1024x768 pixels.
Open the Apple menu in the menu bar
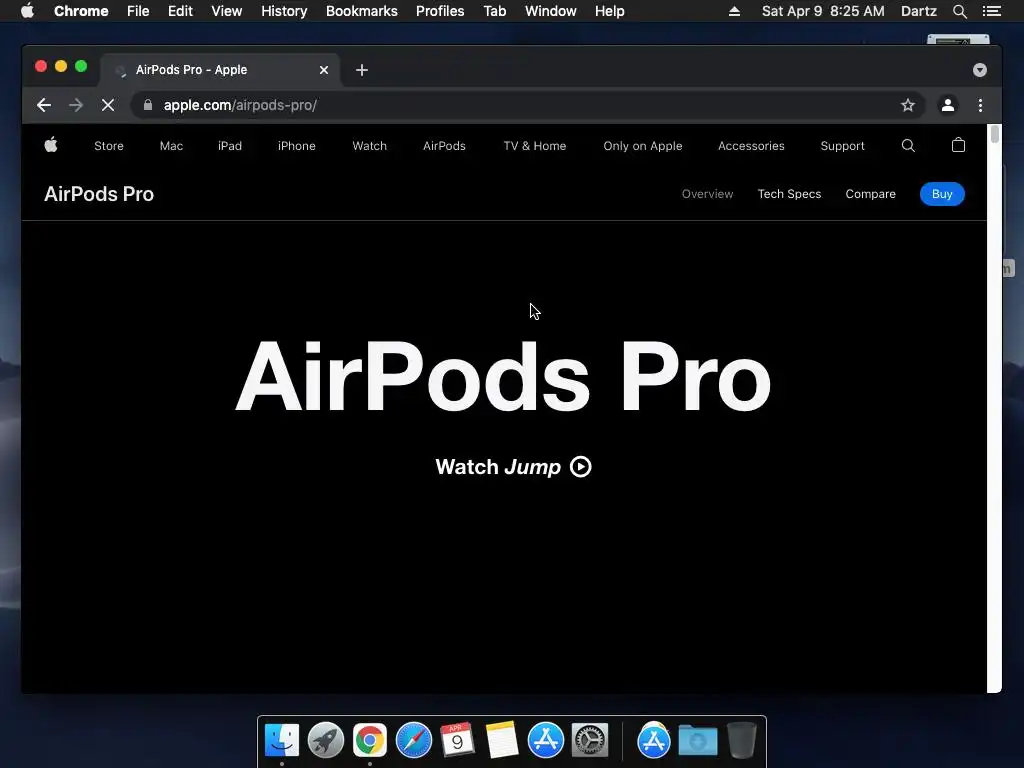tap(27, 11)
